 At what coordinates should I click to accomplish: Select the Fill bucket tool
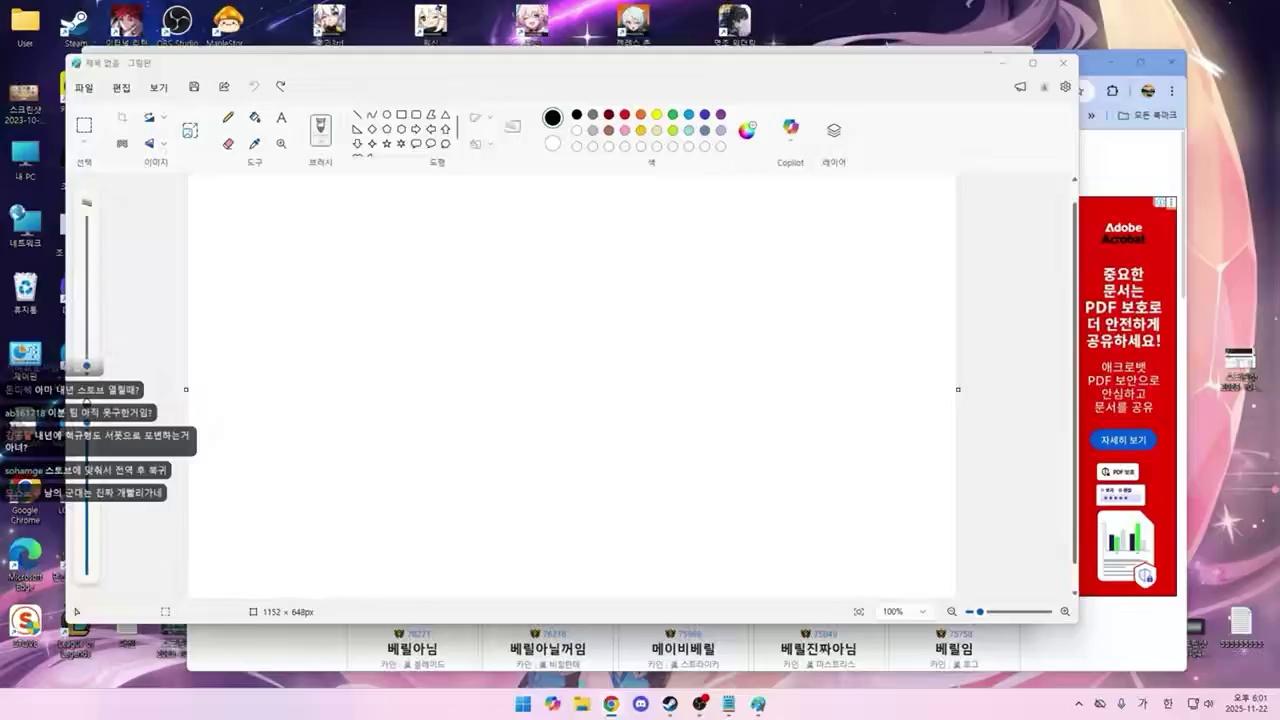click(255, 118)
